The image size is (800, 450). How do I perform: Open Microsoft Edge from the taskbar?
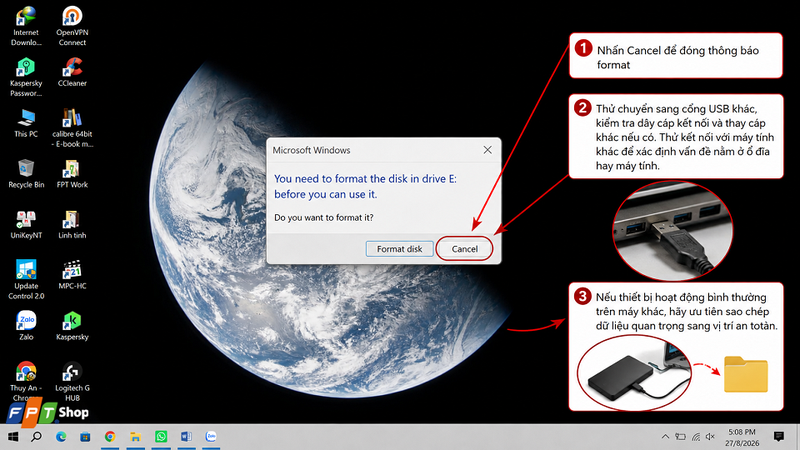(x=61, y=437)
